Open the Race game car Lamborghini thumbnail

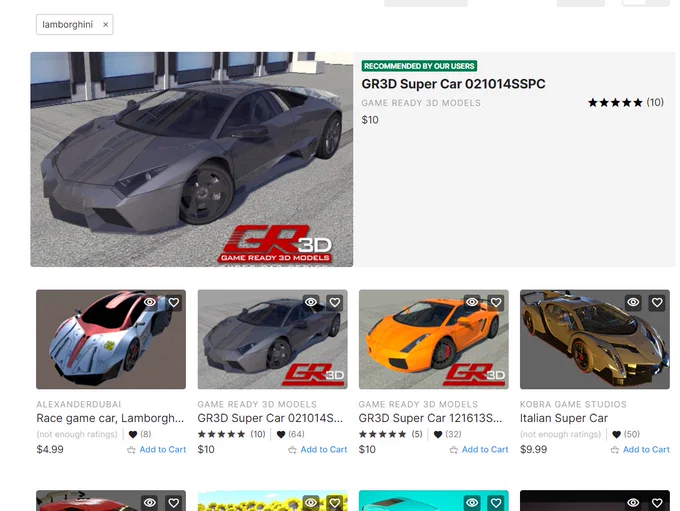click(x=111, y=339)
